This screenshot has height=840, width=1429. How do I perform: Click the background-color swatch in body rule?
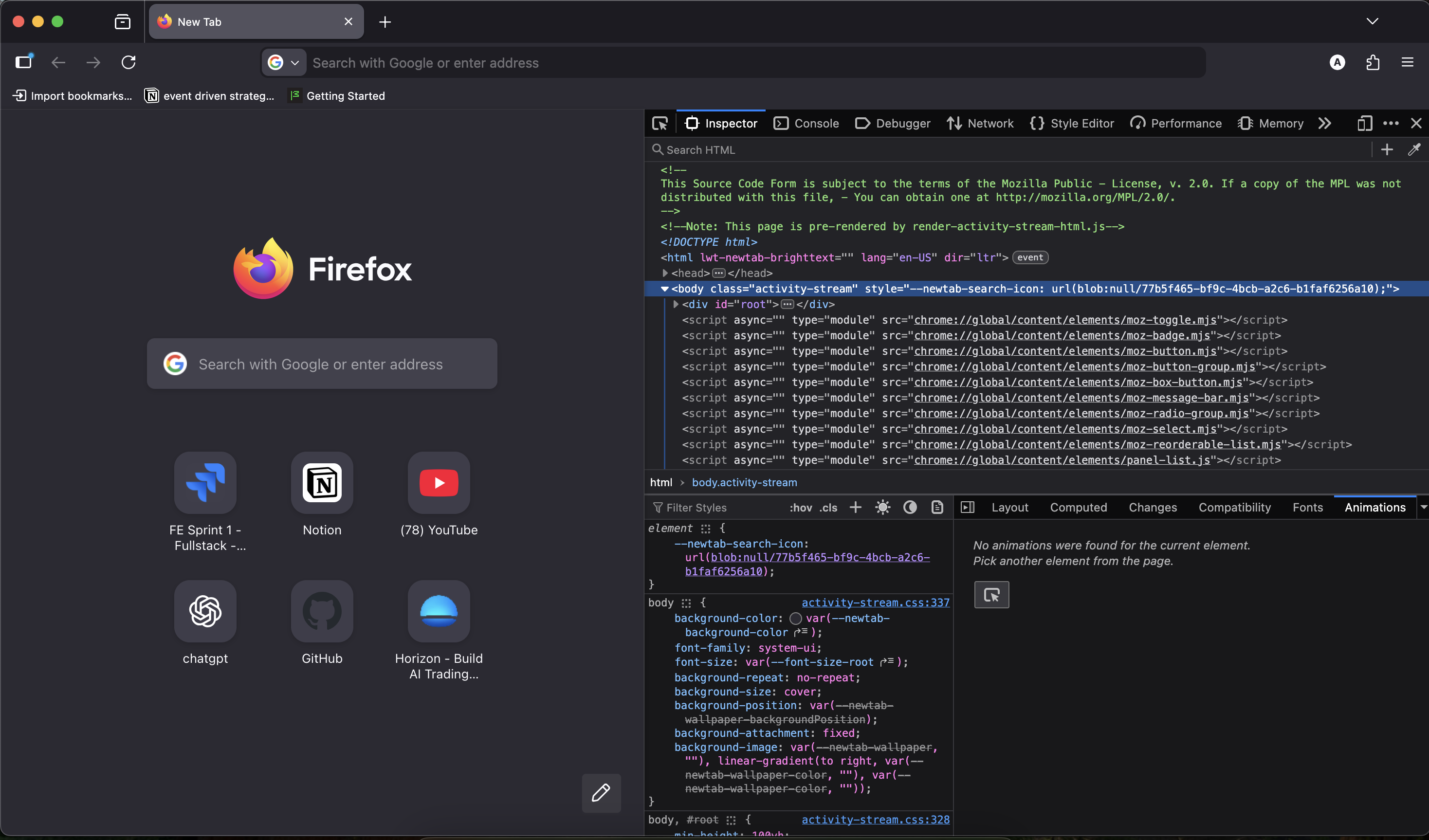796,618
